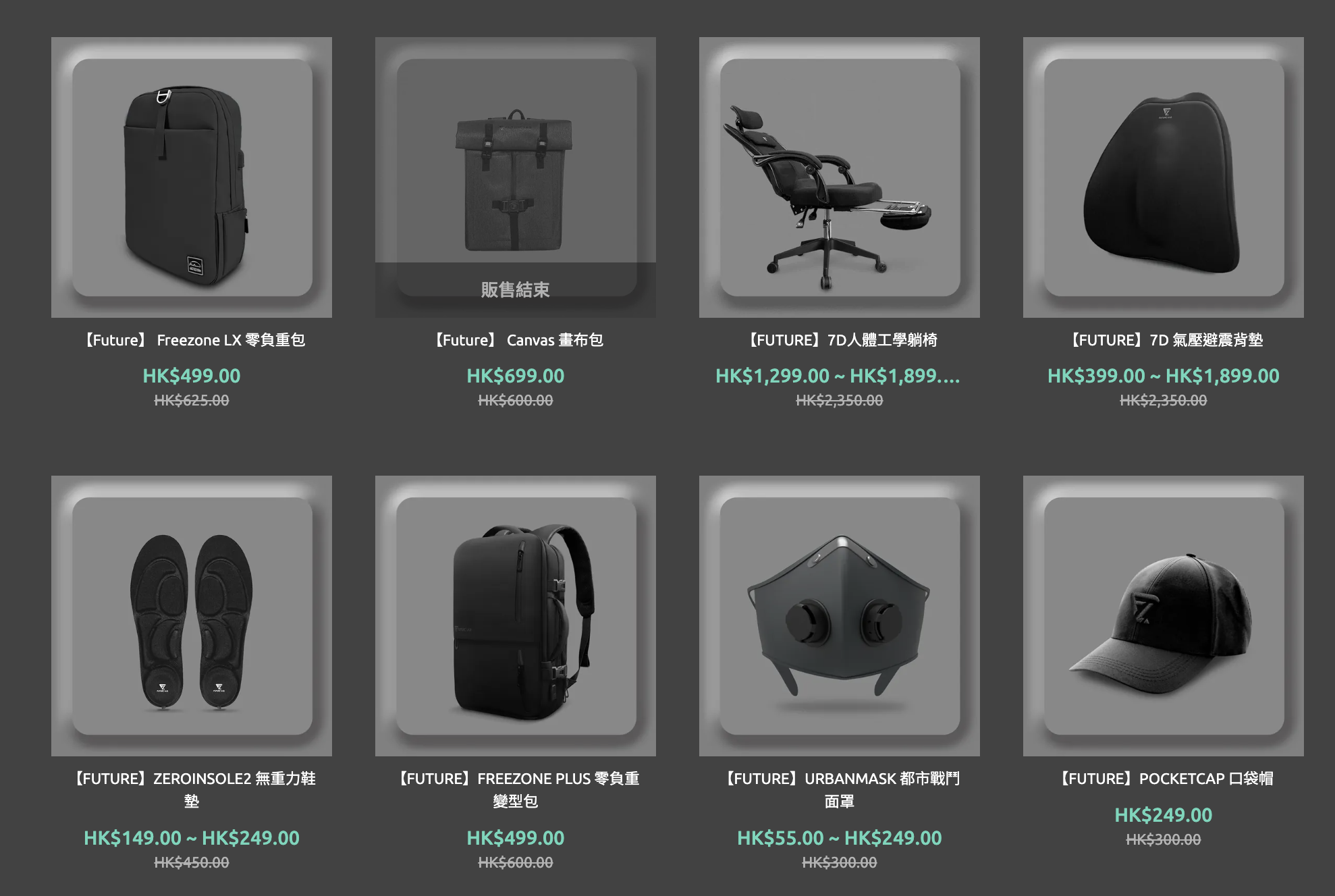Viewport: 1335px width, 896px height.
Task: Click the 【Future】Canvas 畫布包 title link
Action: click(x=516, y=340)
